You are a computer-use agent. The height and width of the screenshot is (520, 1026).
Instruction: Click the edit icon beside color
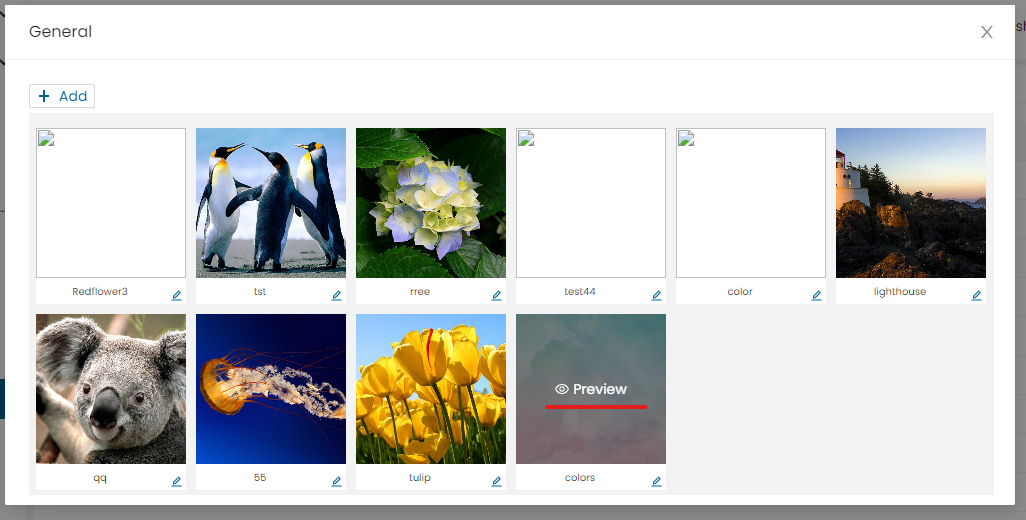[817, 296]
